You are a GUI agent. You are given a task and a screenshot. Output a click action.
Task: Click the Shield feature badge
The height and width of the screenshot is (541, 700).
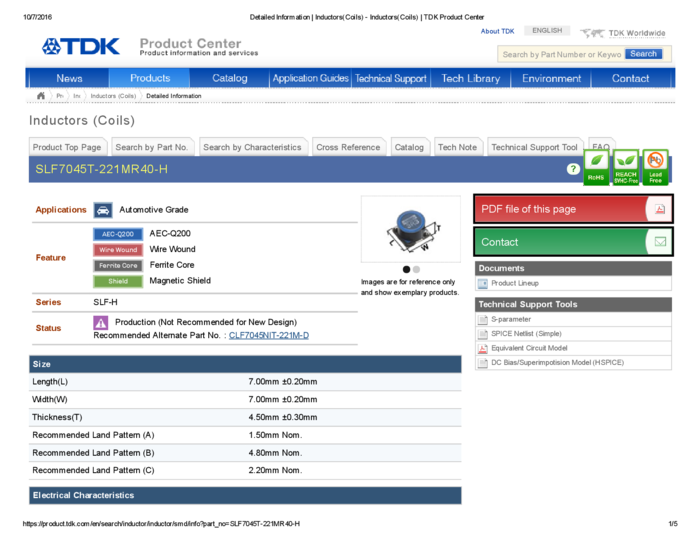pyautogui.click(x=118, y=281)
